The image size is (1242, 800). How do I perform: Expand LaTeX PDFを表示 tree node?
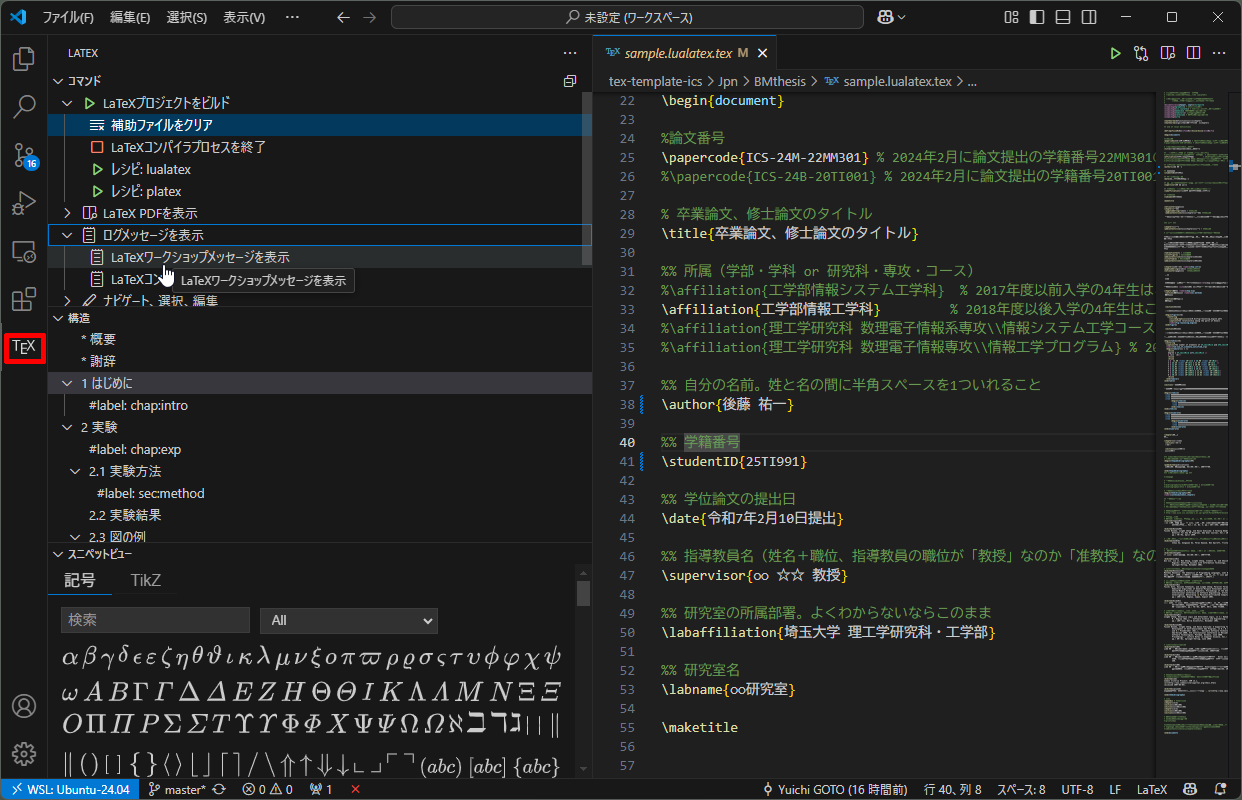(x=67, y=213)
